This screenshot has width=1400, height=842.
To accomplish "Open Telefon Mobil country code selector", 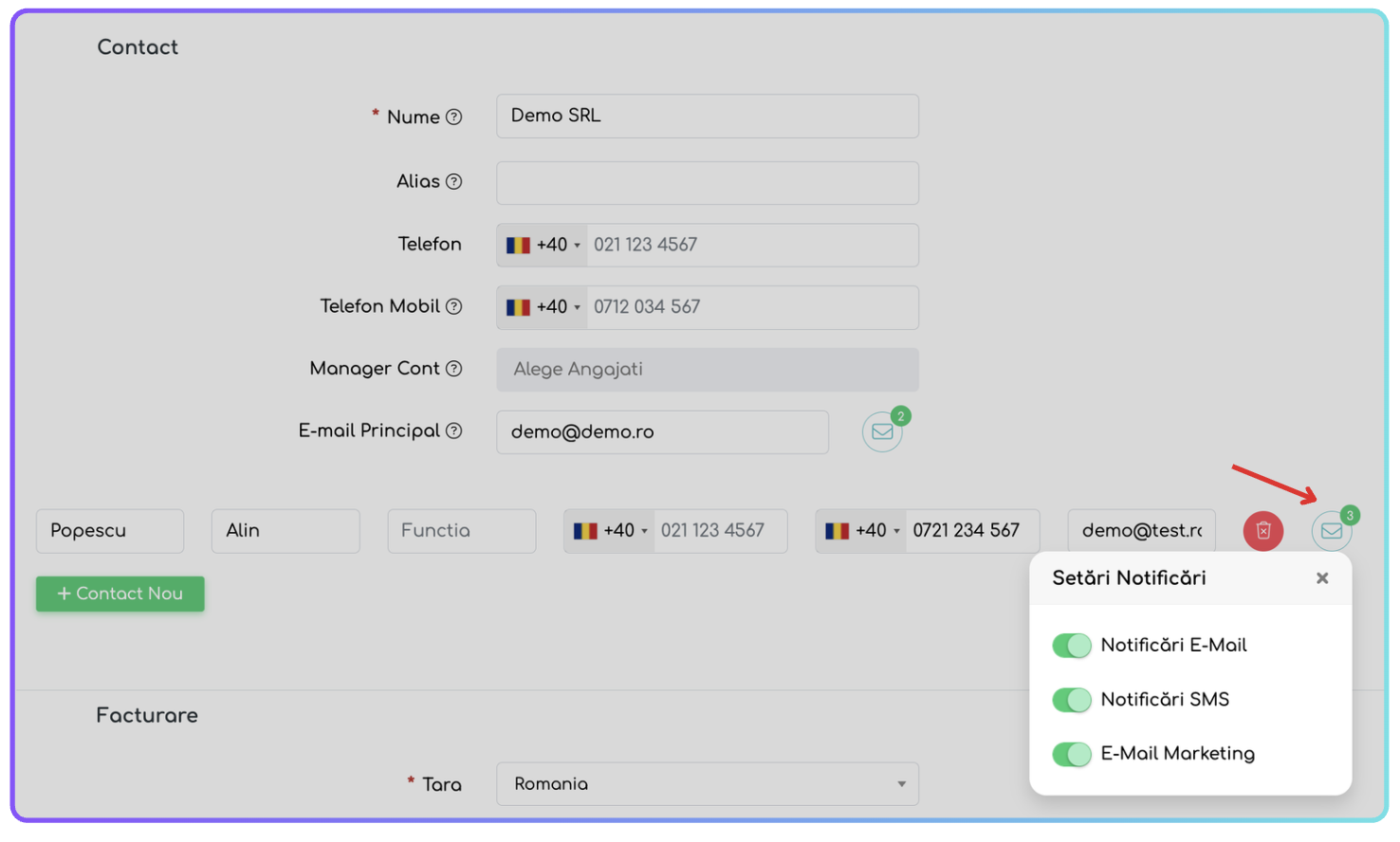I will (x=543, y=307).
